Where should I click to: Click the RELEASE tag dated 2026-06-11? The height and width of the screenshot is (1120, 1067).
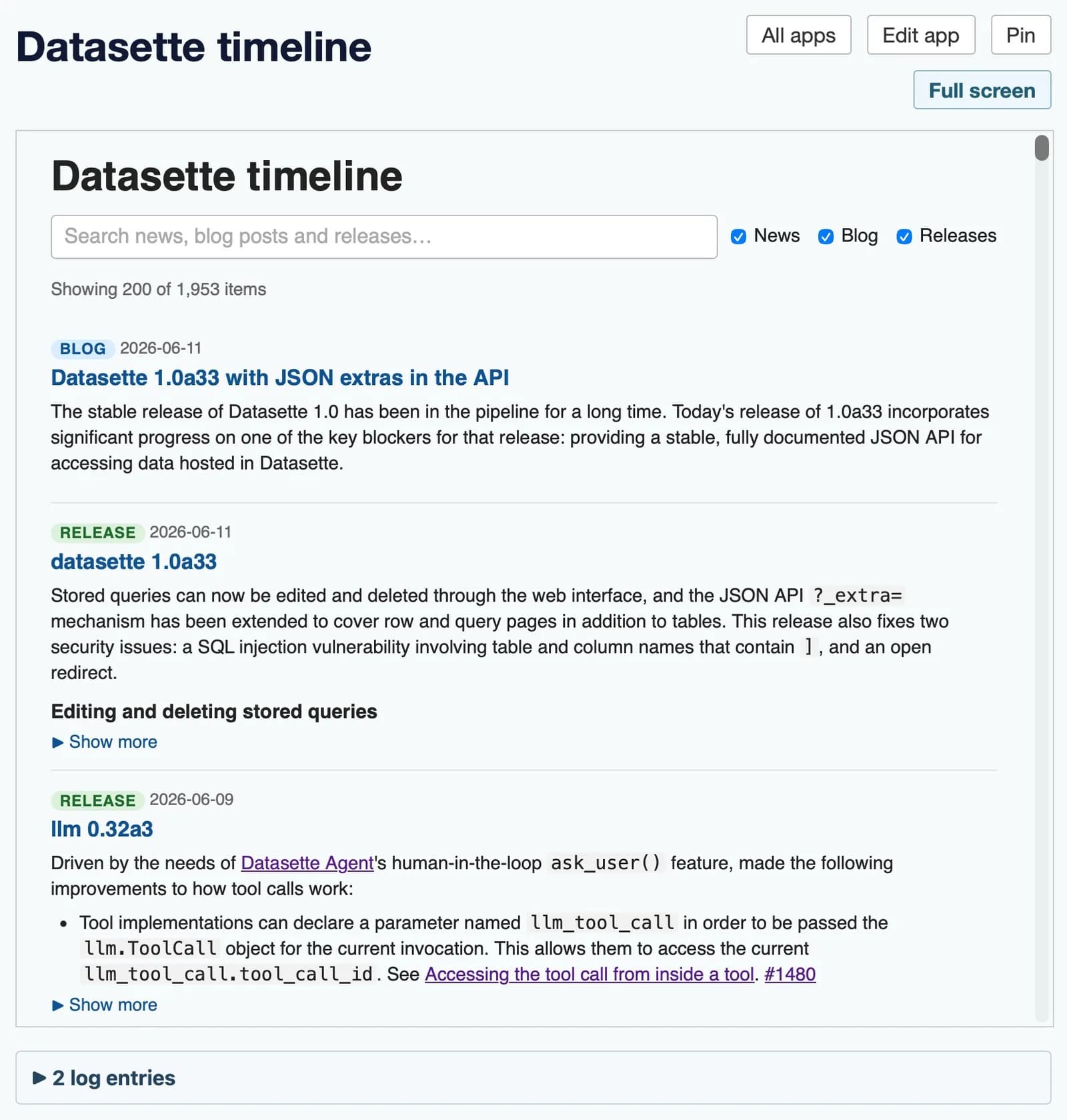97,532
